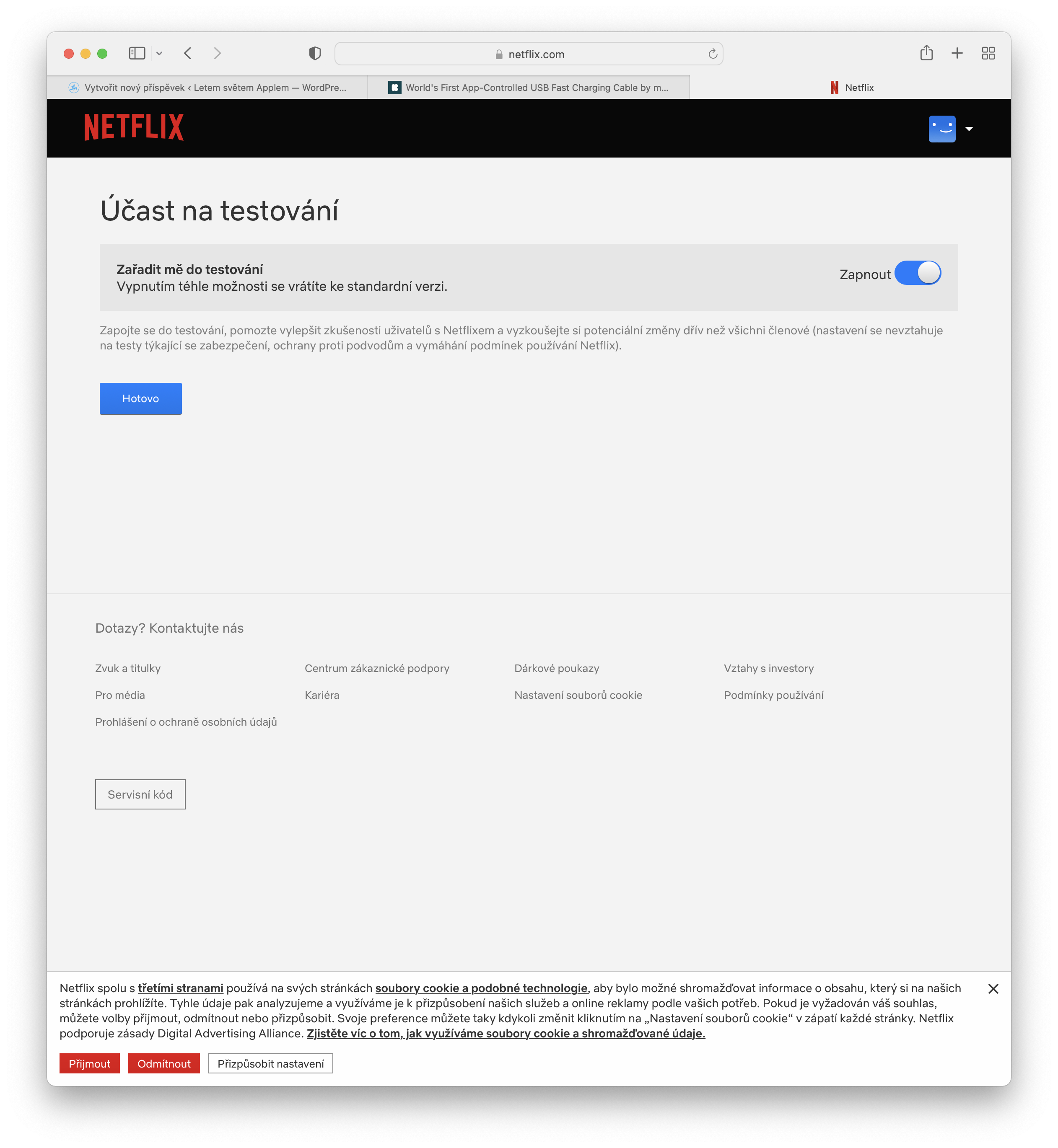The image size is (1058, 1148).
Task: Switch to the WordPress post tab
Action: coord(207,88)
